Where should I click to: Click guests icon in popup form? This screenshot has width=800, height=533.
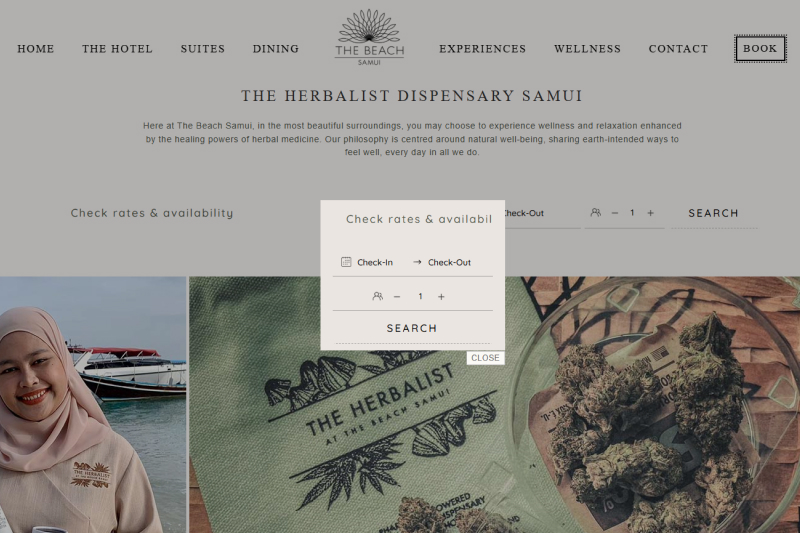(378, 296)
